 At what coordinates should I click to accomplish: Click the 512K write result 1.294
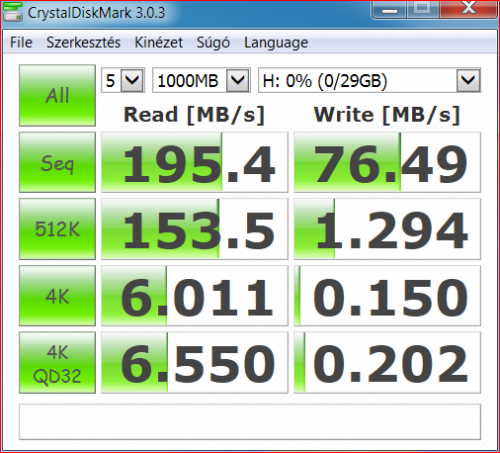(387, 229)
